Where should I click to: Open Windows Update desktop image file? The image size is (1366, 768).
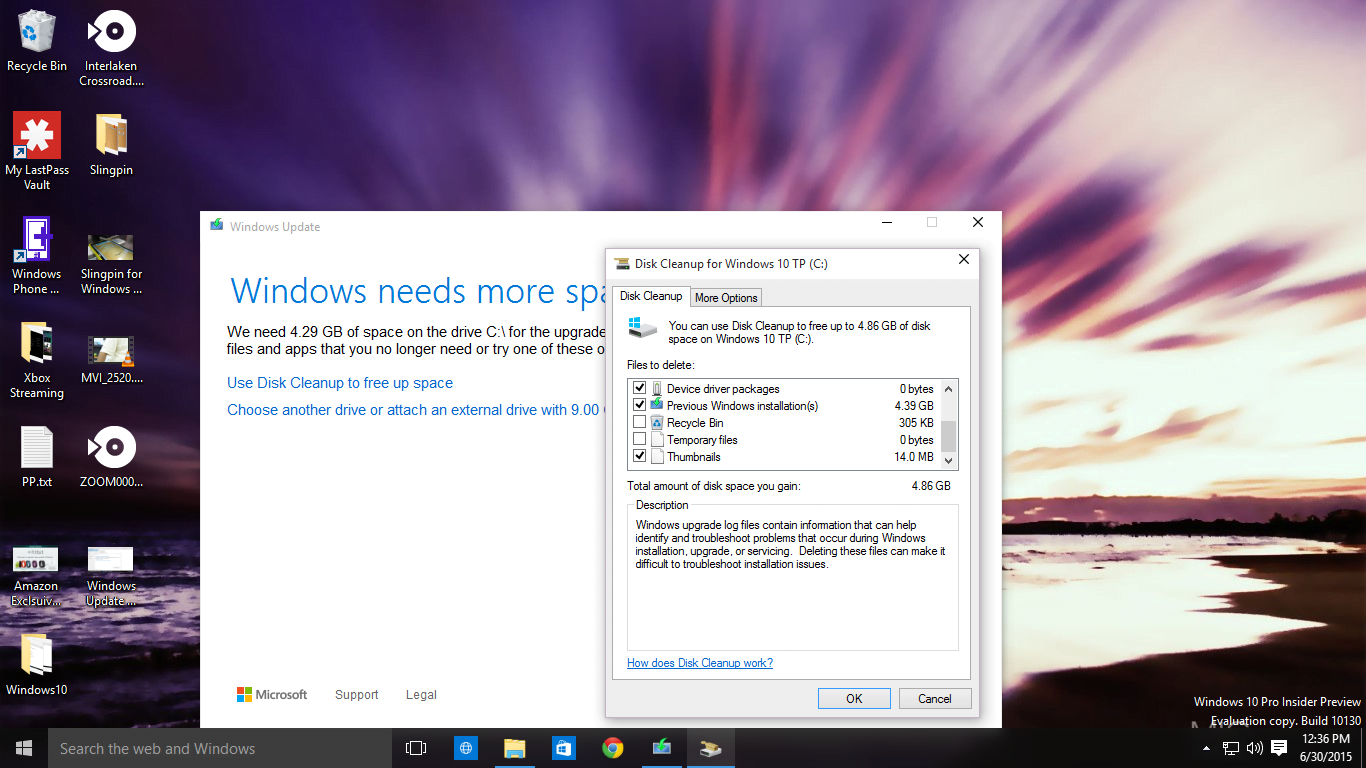pos(111,577)
